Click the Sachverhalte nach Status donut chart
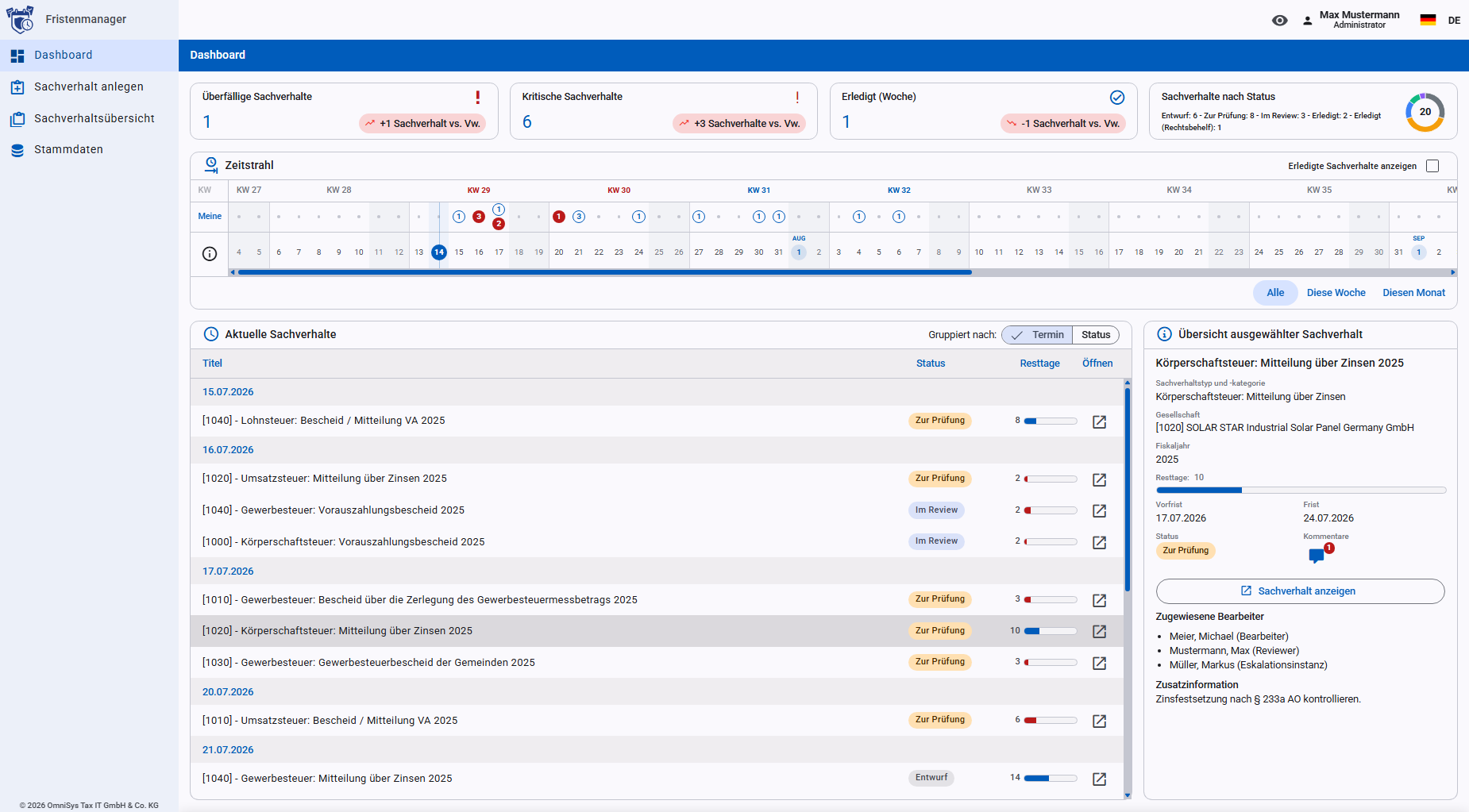This screenshot has height=812, width=1469. pyautogui.click(x=1425, y=112)
